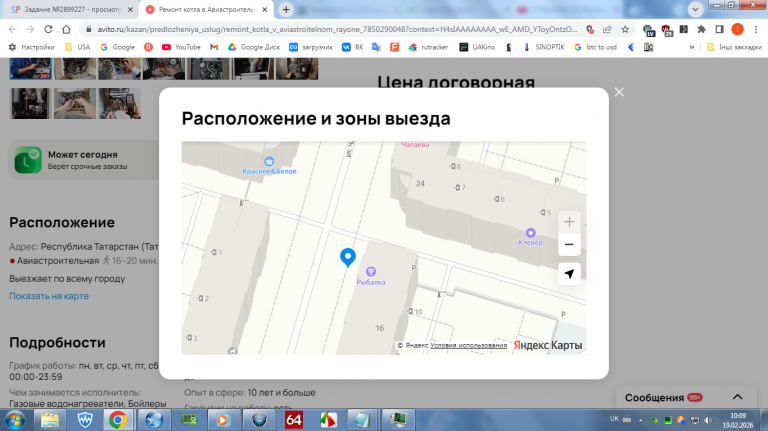Image resolution: width=768 pixels, height=431 pixels.
Task: Click the blue location pin on map
Action: pyautogui.click(x=348, y=257)
